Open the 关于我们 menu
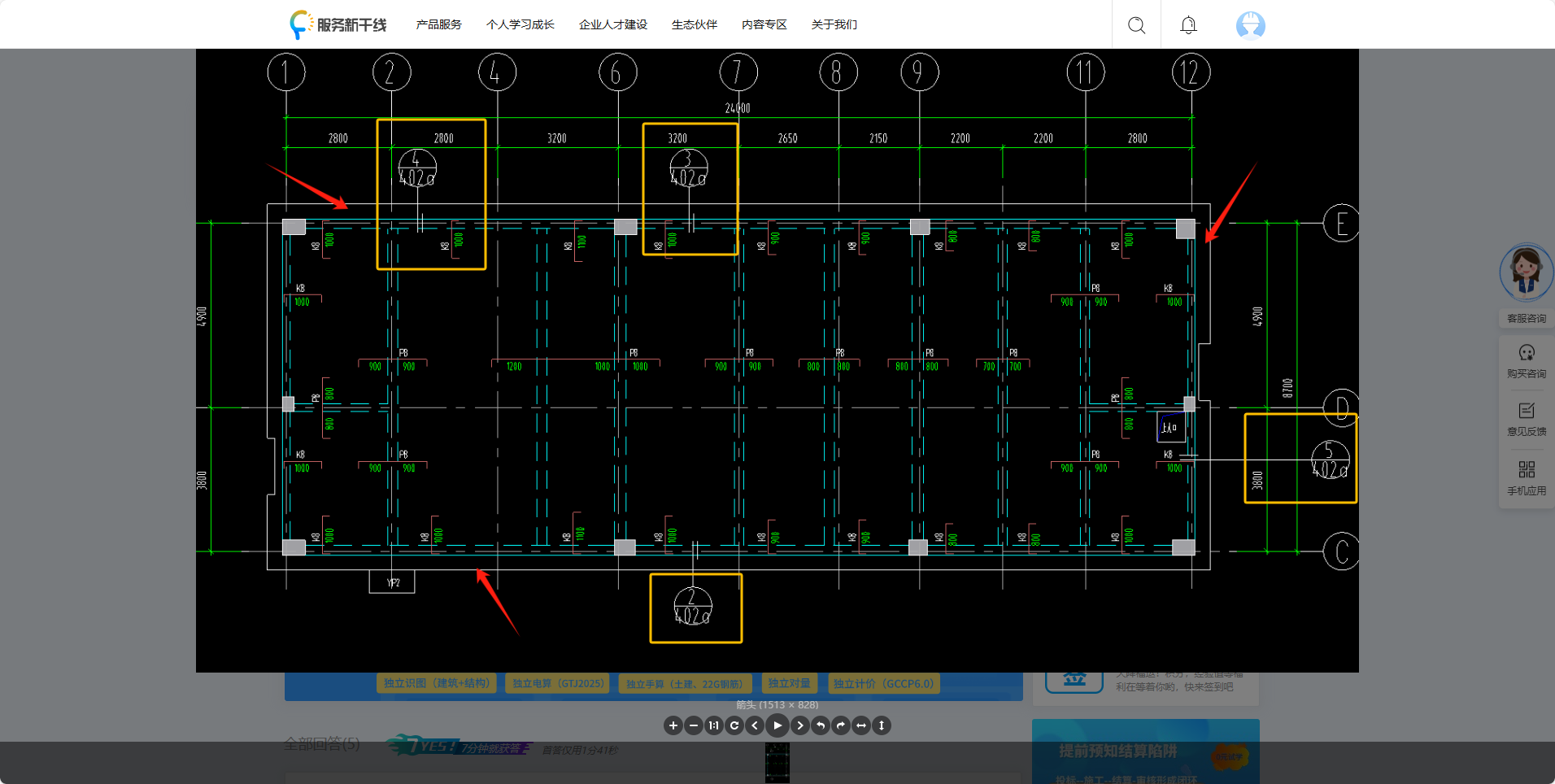 (x=834, y=24)
